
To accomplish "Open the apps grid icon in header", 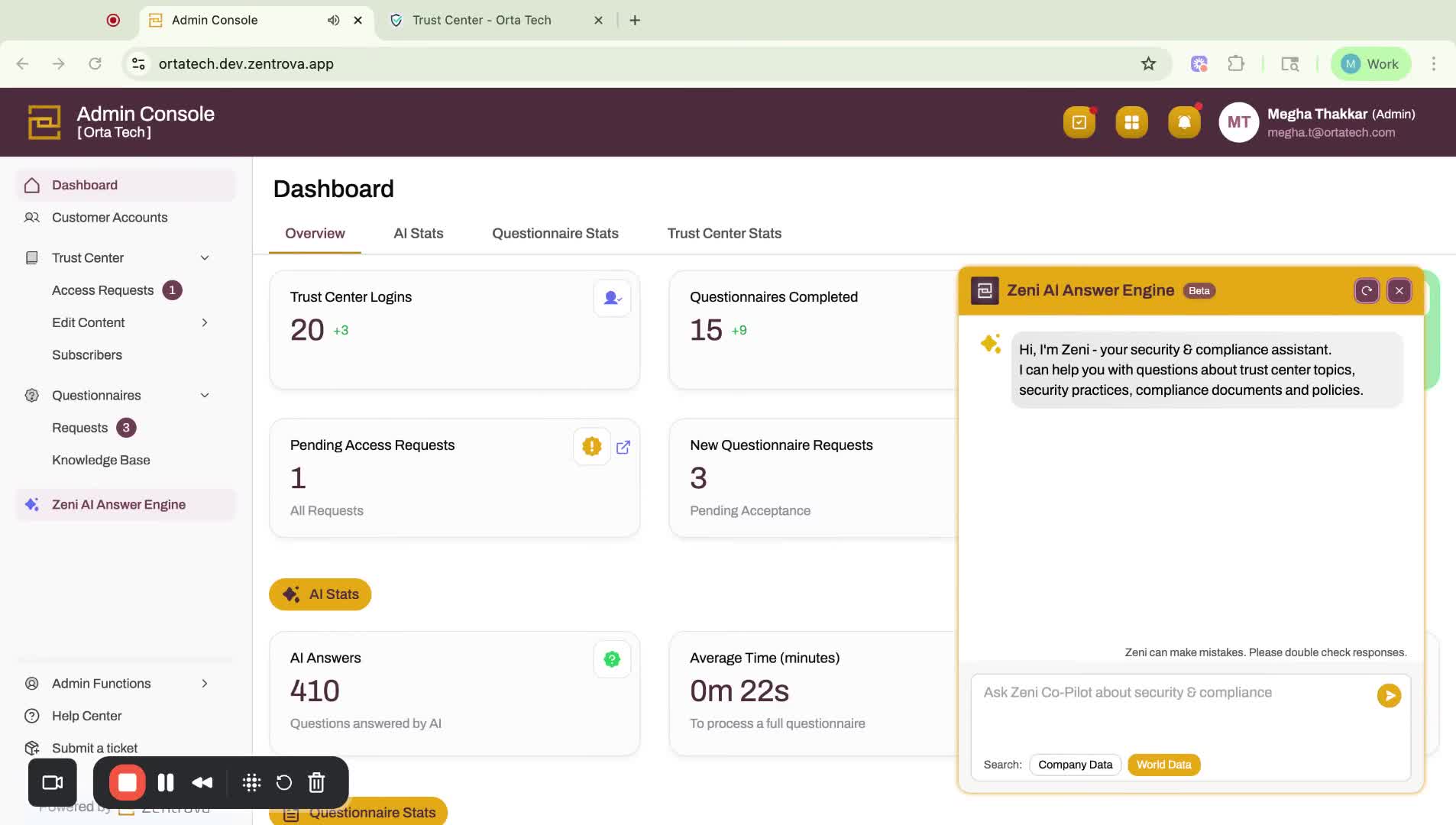I will click(x=1131, y=122).
